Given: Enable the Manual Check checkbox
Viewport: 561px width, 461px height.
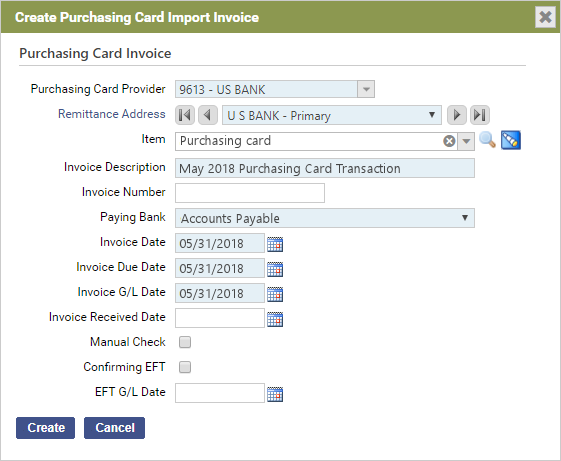Looking at the screenshot, I should point(185,342).
